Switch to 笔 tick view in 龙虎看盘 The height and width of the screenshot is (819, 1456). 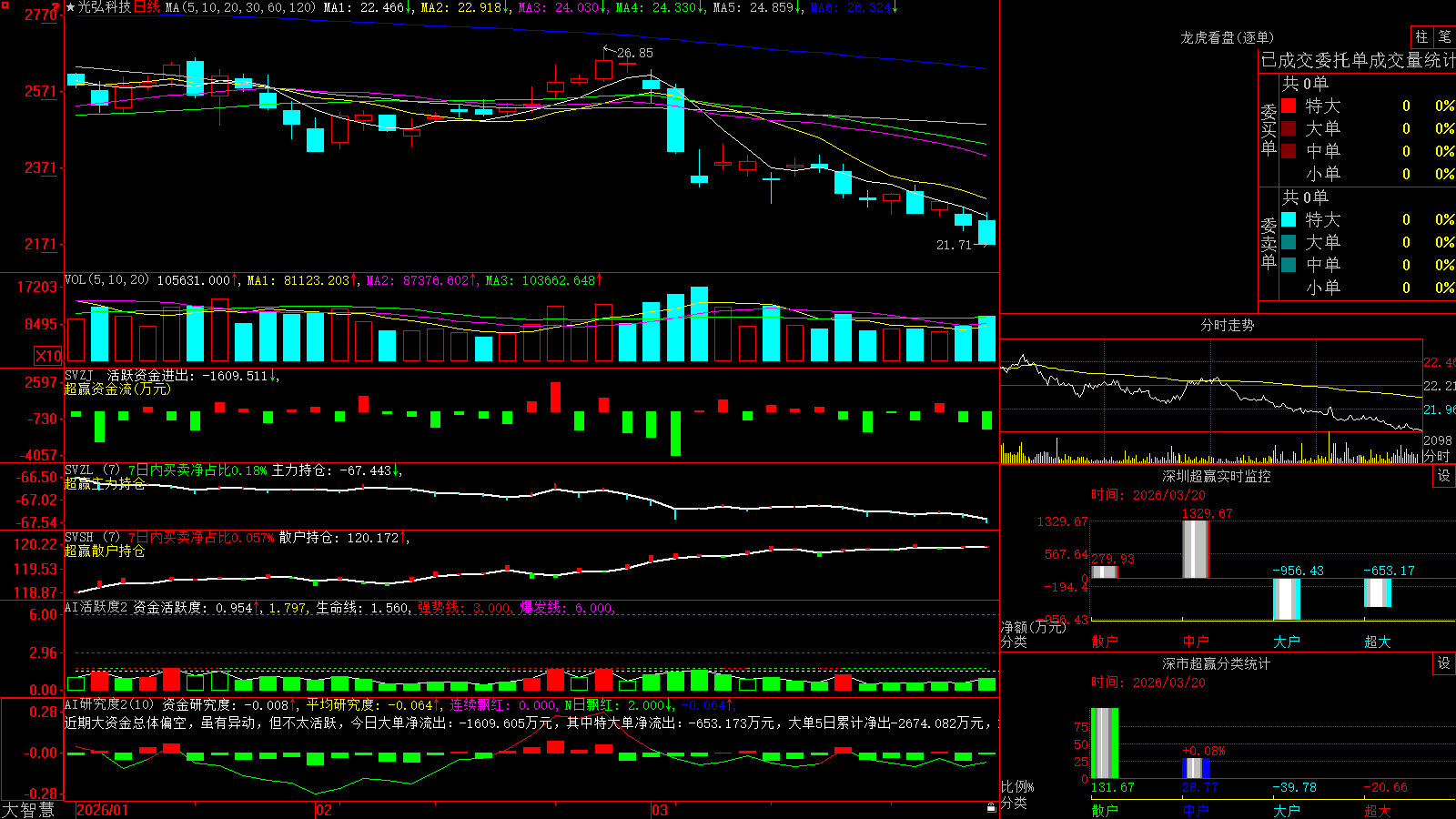[1444, 36]
